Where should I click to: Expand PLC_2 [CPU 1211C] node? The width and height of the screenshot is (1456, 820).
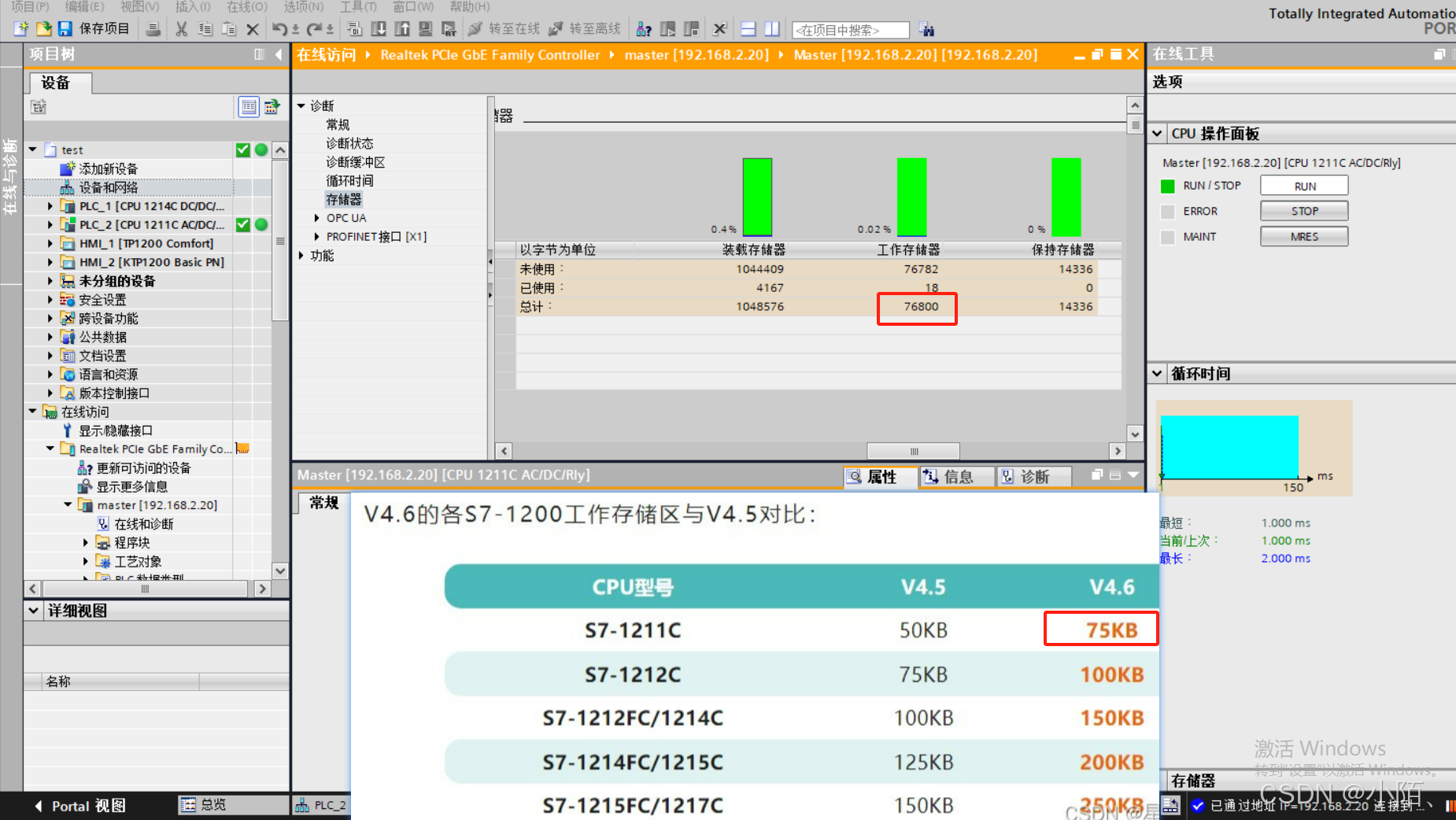point(50,225)
